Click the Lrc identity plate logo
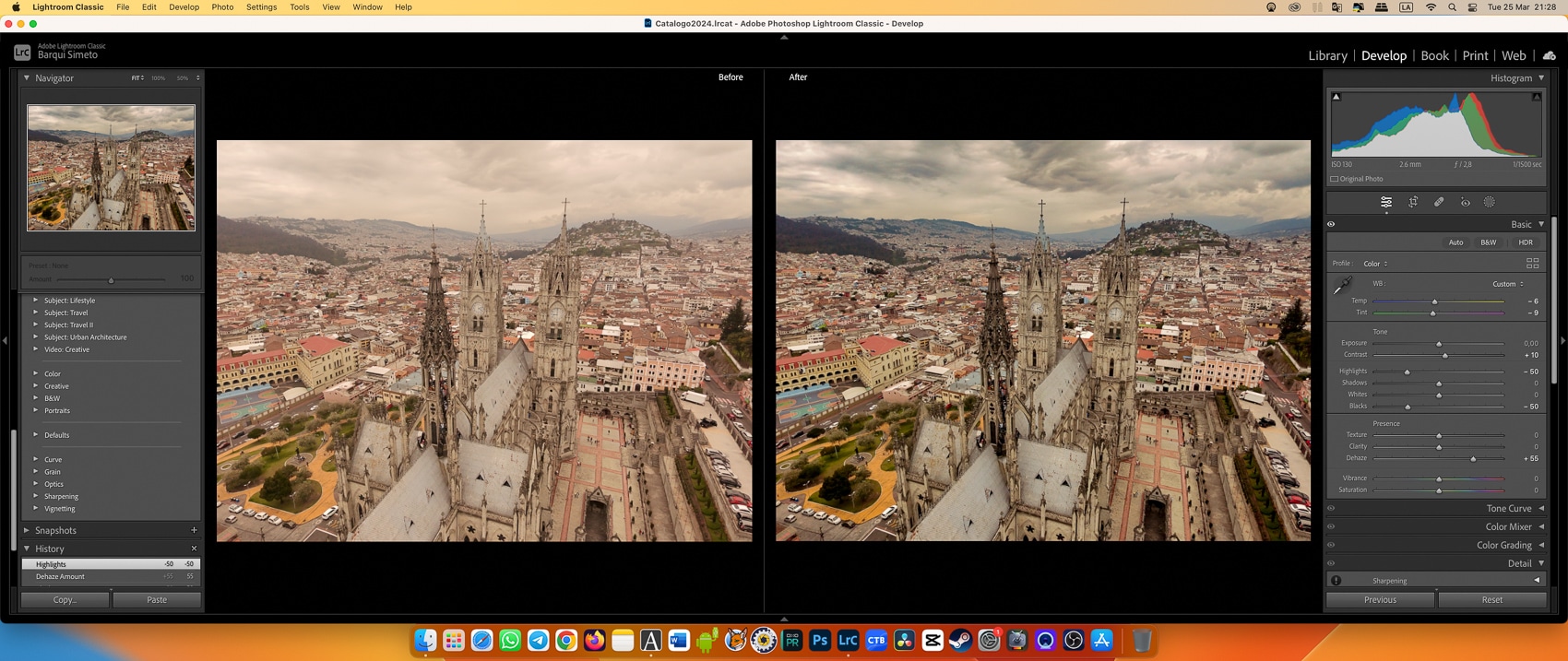This screenshot has height=661, width=1568. [22, 53]
